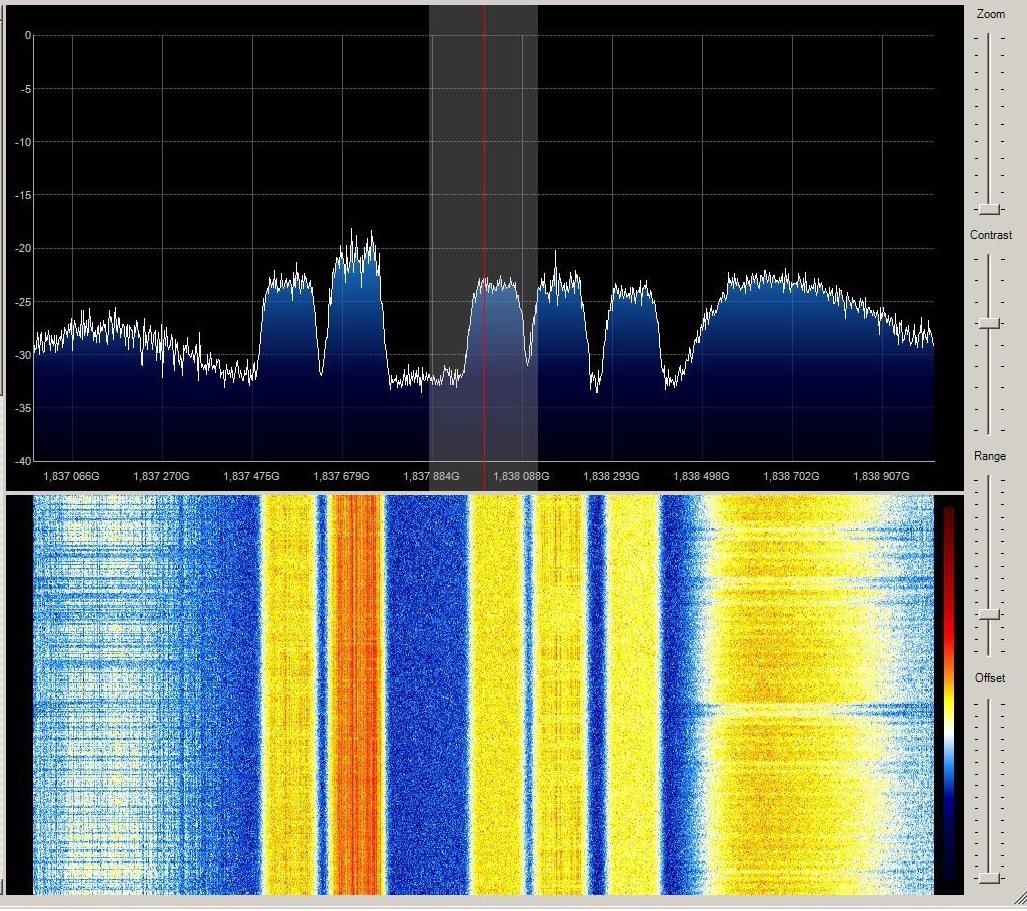Image resolution: width=1027 pixels, height=911 pixels.
Task: Click the Range slider handle
Action: [x=989, y=614]
